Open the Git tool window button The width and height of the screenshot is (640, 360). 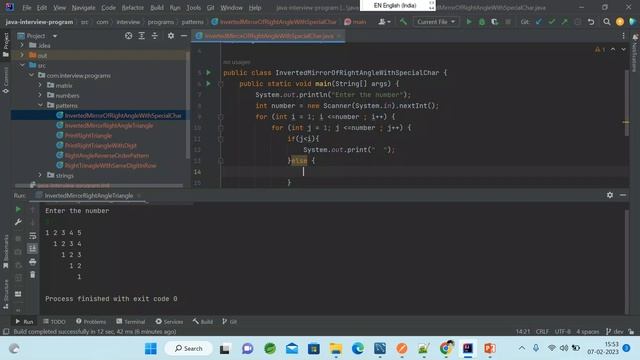pos(229,322)
